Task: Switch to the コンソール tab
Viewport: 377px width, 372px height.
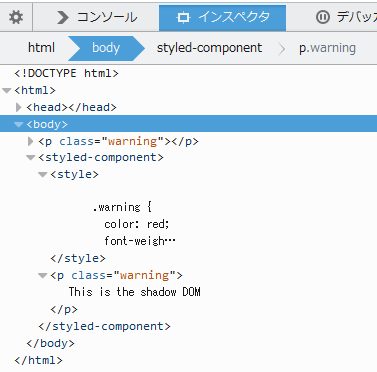Action: point(97,17)
